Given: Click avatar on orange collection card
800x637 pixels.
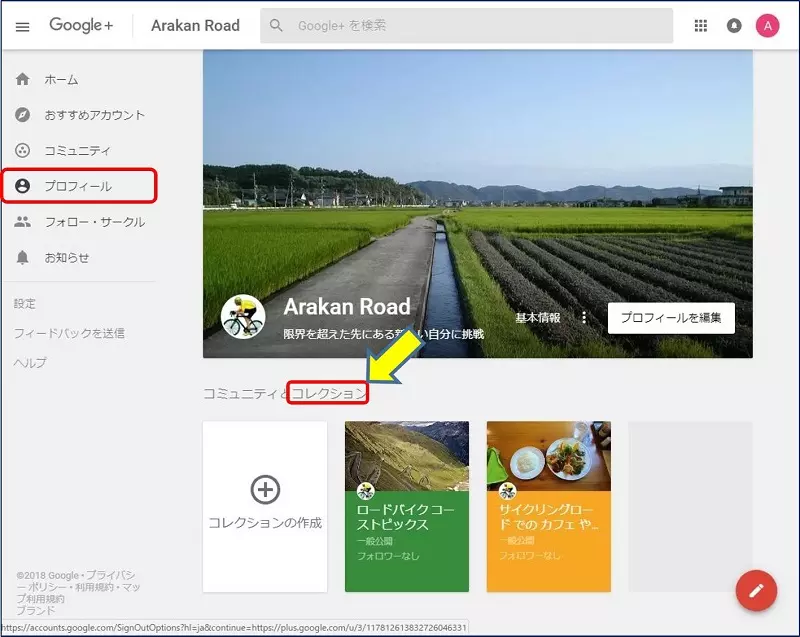Looking at the screenshot, I should coord(507,491).
